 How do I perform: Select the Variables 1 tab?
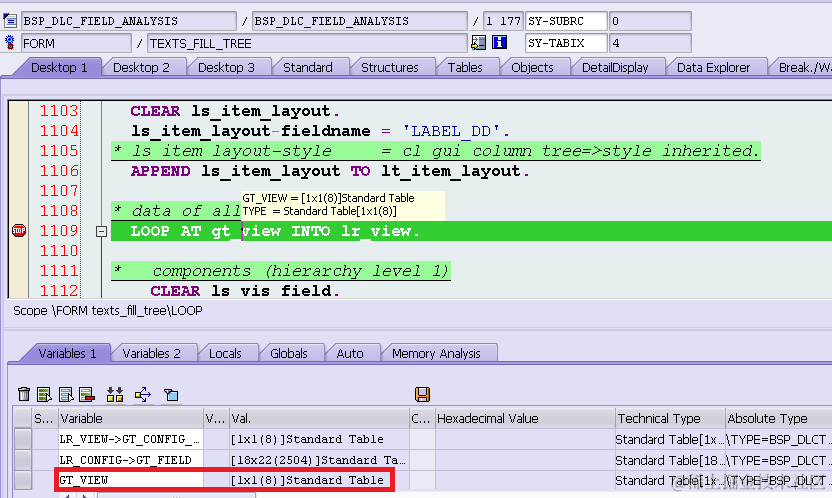[x=67, y=353]
